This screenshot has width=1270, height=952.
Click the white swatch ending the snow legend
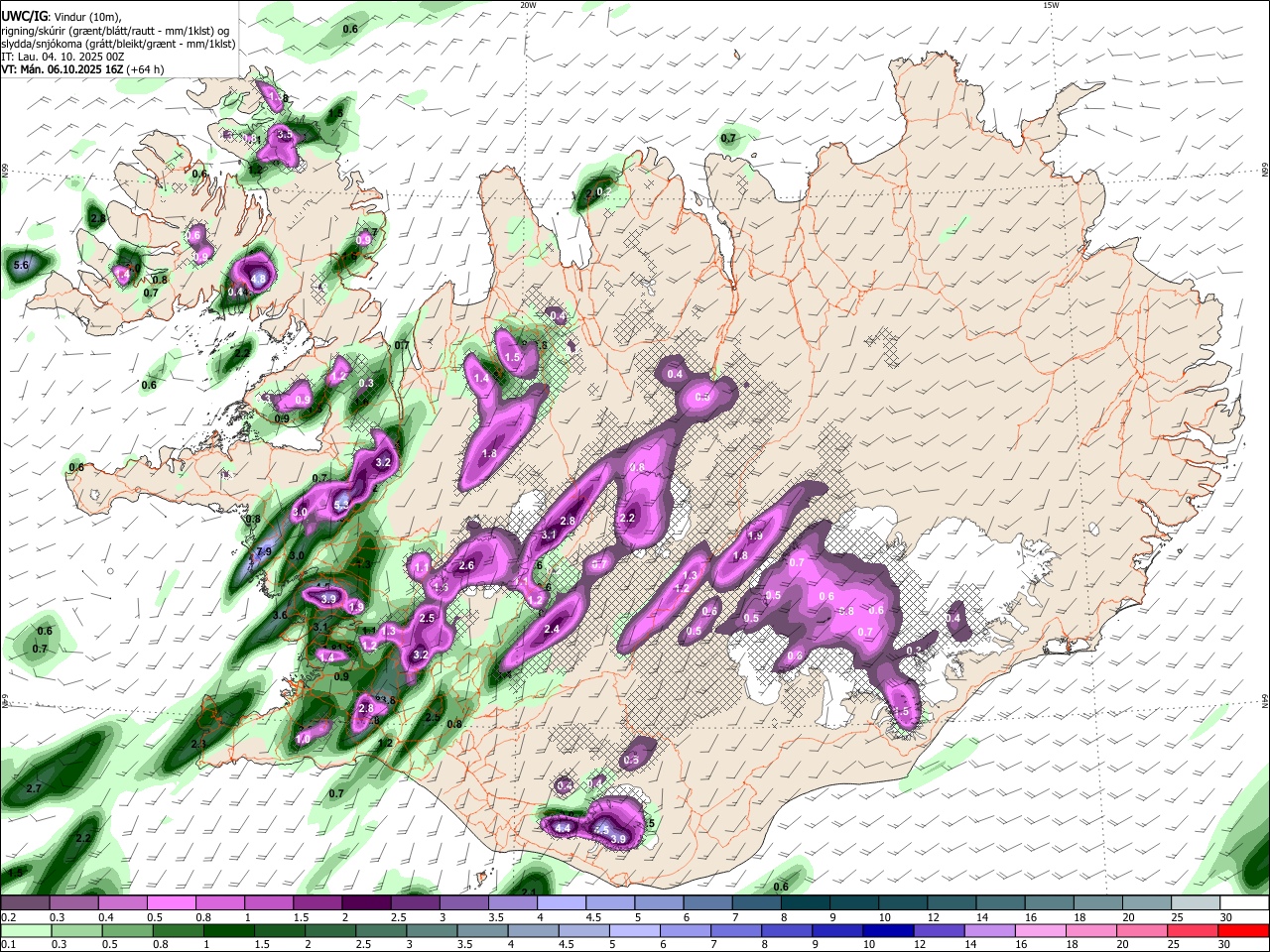click(x=1243, y=903)
